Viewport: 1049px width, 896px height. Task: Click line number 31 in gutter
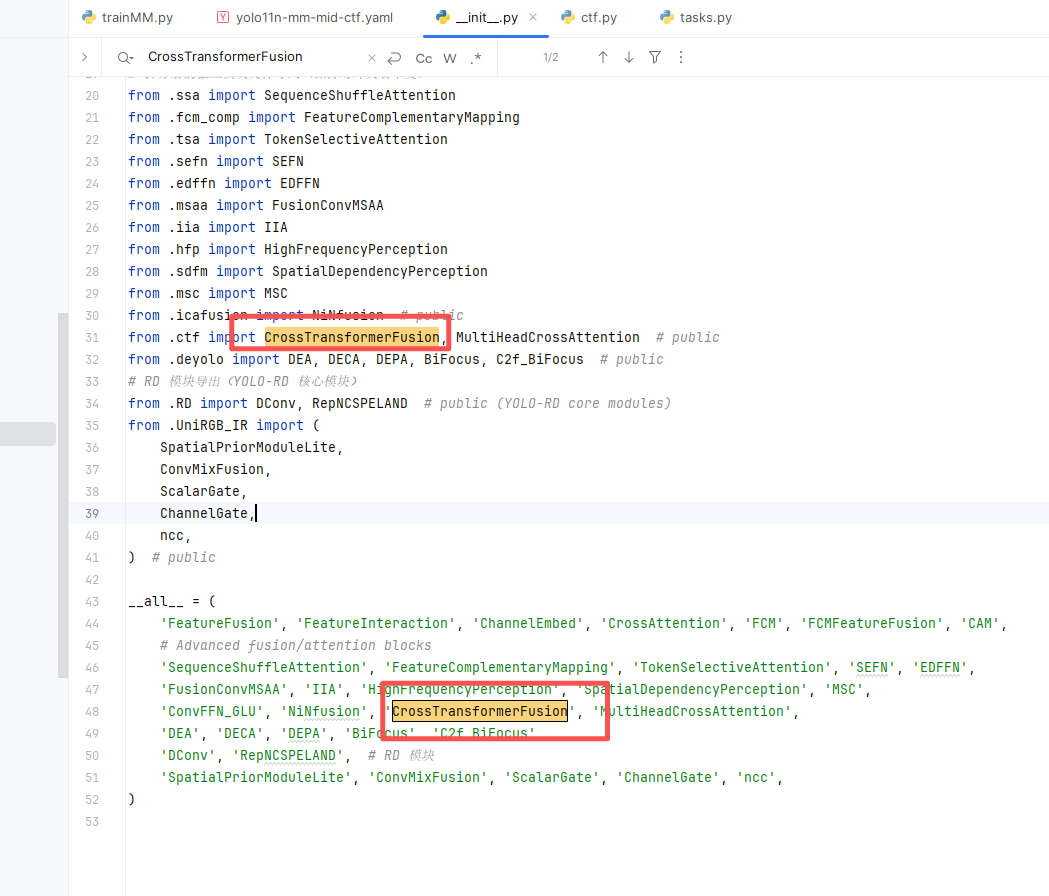[x=92, y=338]
